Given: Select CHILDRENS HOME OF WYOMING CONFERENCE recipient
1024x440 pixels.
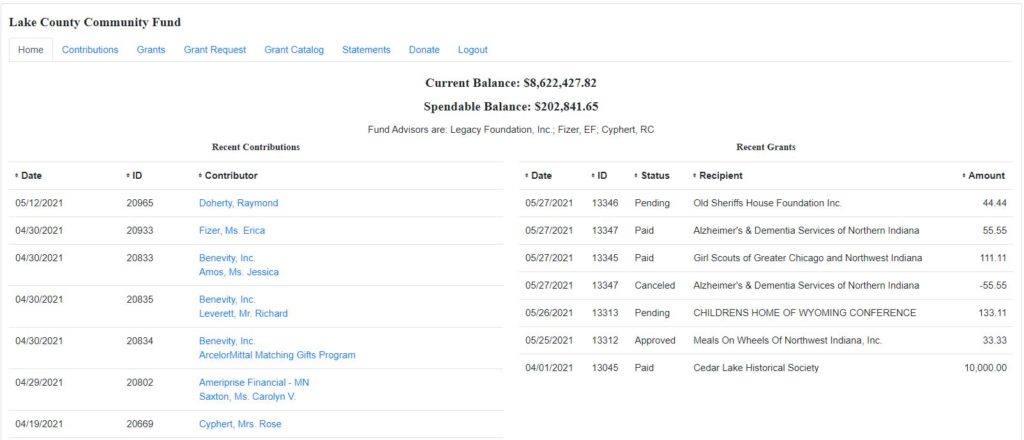Looking at the screenshot, I should (x=805, y=313).
